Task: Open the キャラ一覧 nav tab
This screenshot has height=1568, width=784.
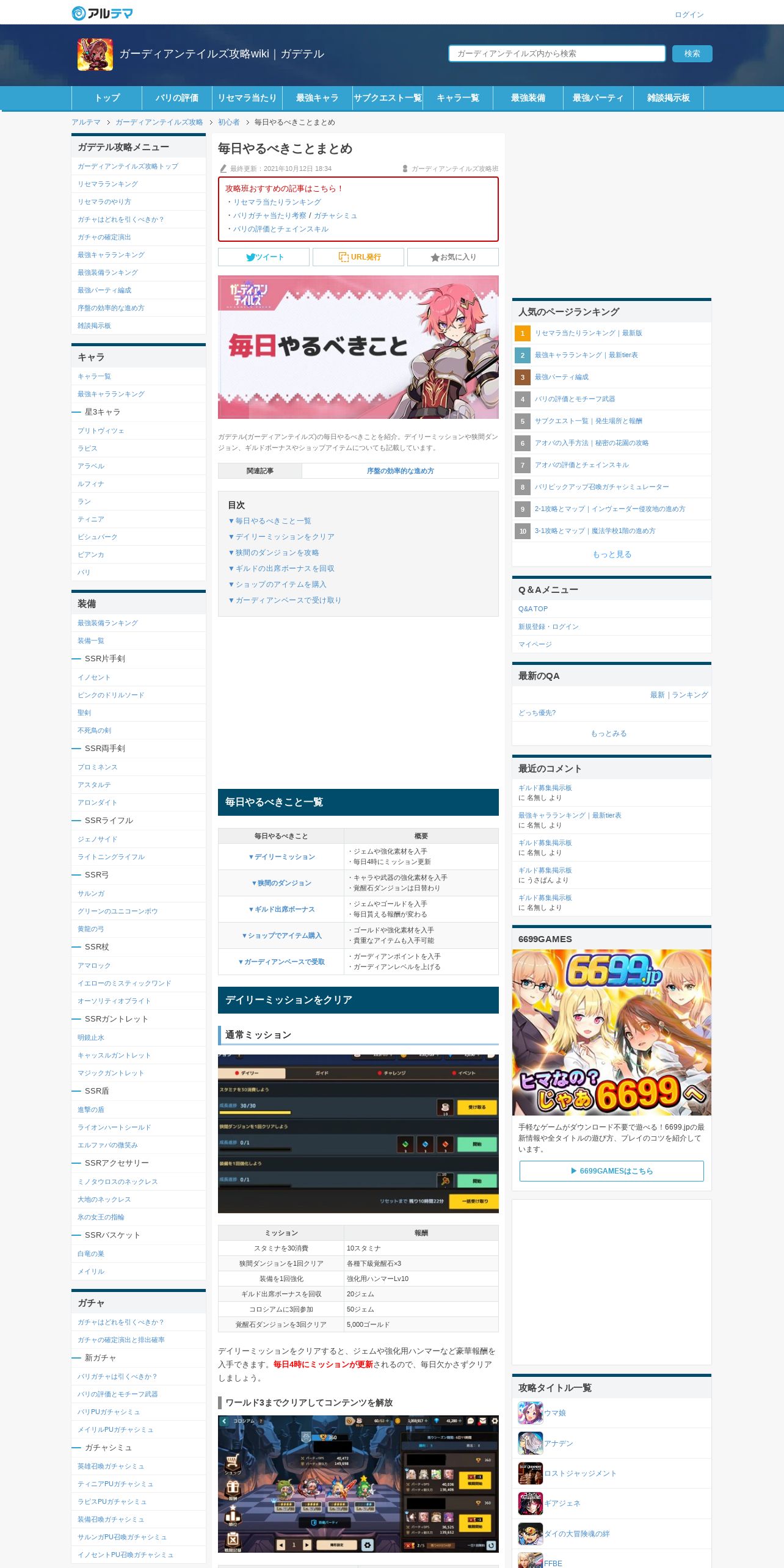Action: click(458, 98)
